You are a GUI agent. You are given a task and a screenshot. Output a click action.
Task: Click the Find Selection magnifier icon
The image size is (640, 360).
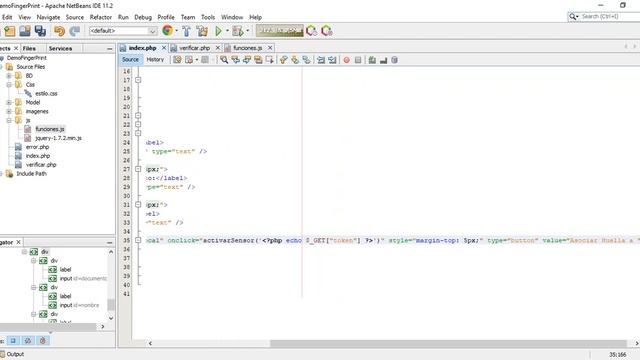coord(224,60)
